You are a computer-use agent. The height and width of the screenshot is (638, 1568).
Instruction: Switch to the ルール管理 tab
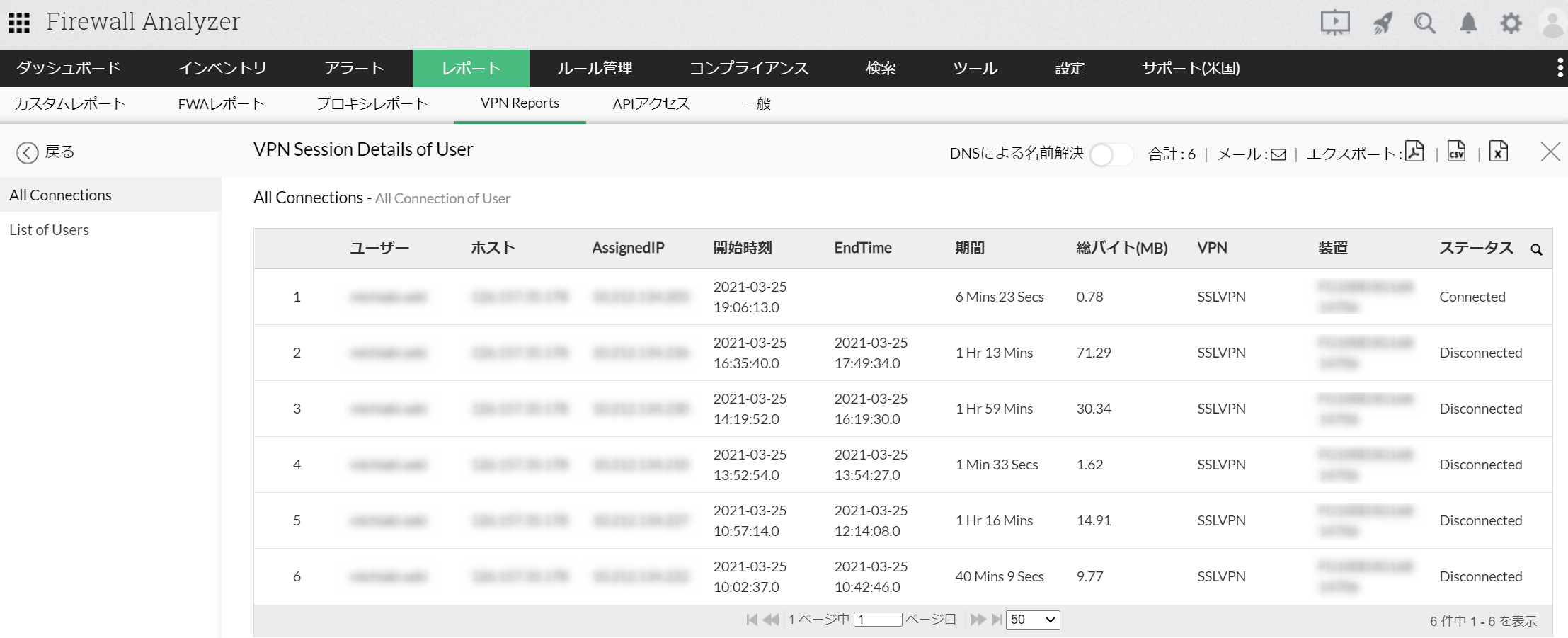point(595,68)
